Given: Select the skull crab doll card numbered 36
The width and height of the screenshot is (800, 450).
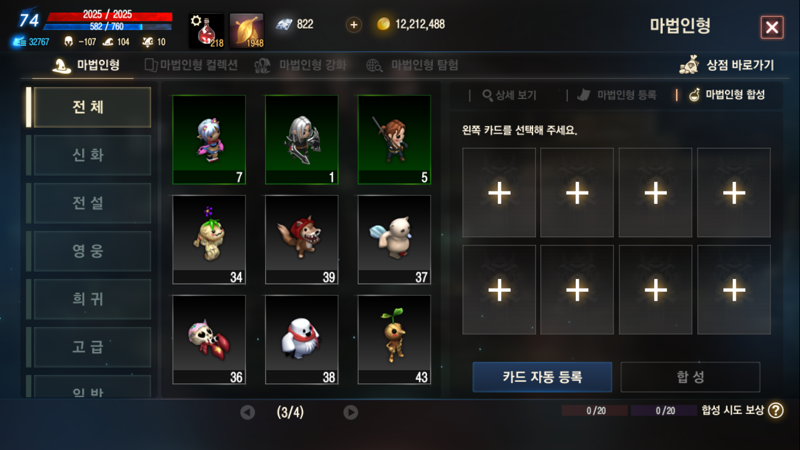Looking at the screenshot, I should (x=209, y=339).
